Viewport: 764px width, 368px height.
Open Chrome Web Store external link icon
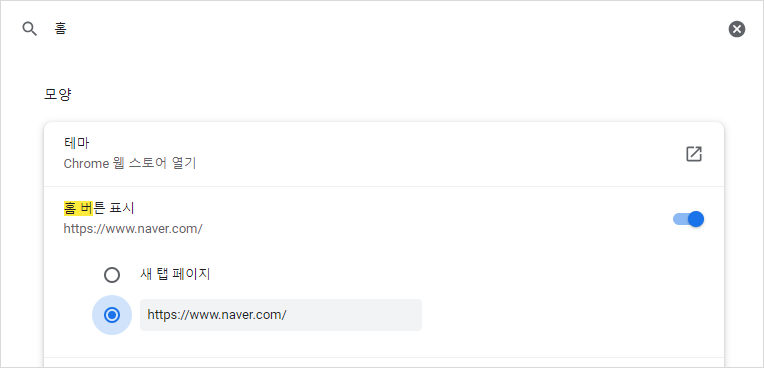[x=693, y=154]
